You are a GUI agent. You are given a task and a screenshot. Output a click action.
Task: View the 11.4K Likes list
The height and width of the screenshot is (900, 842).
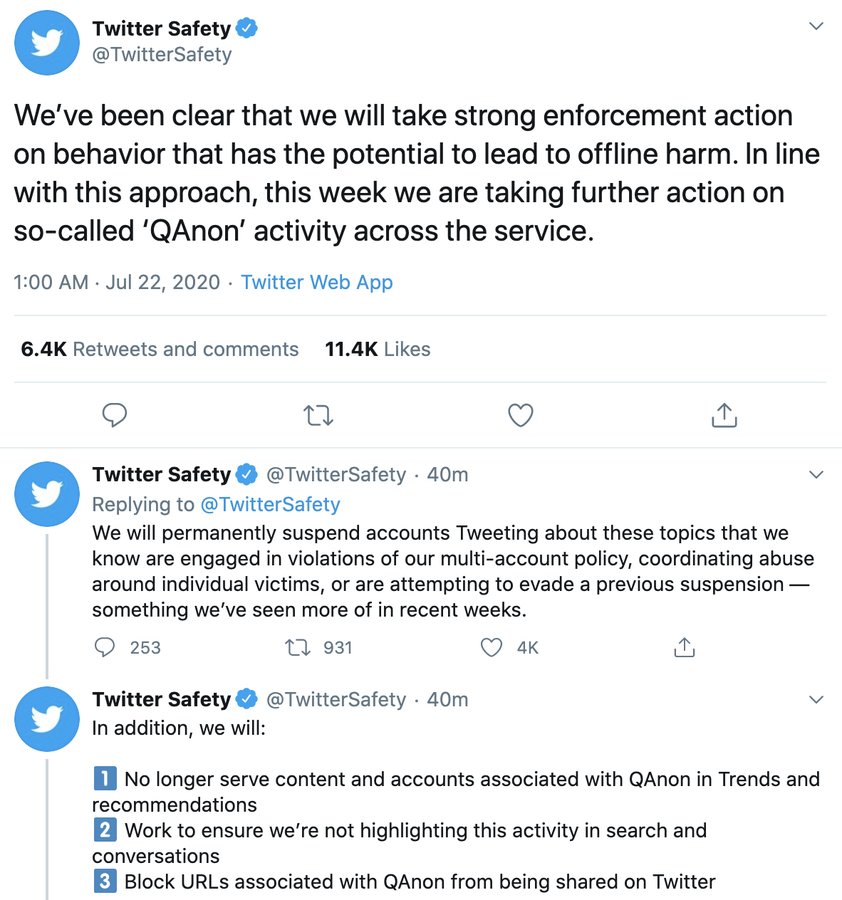pos(377,349)
